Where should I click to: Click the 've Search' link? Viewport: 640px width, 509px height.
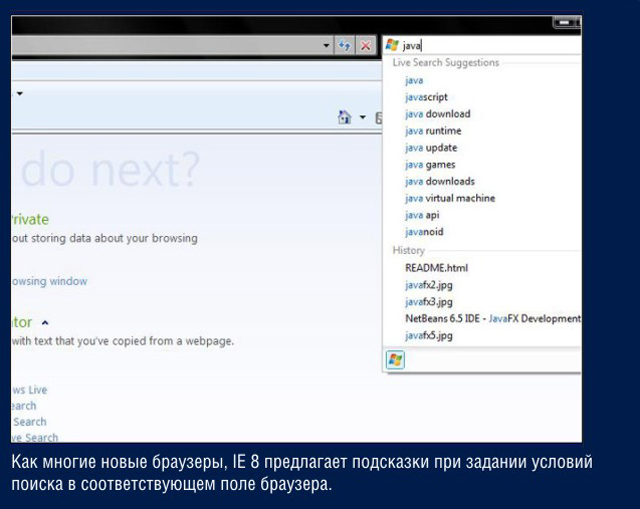pos(35,438)
